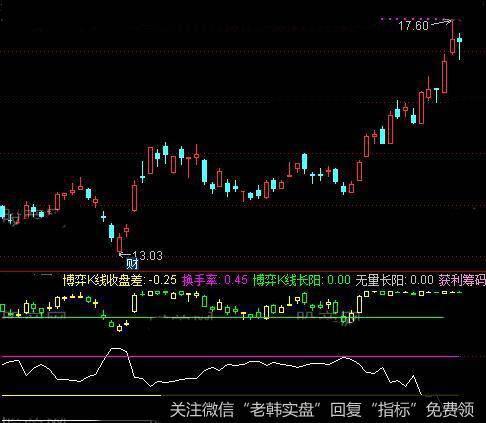Screen dimensions: 486x423
Task: Select the candlestick at the 17.60 high
Action: pos(452,38)
